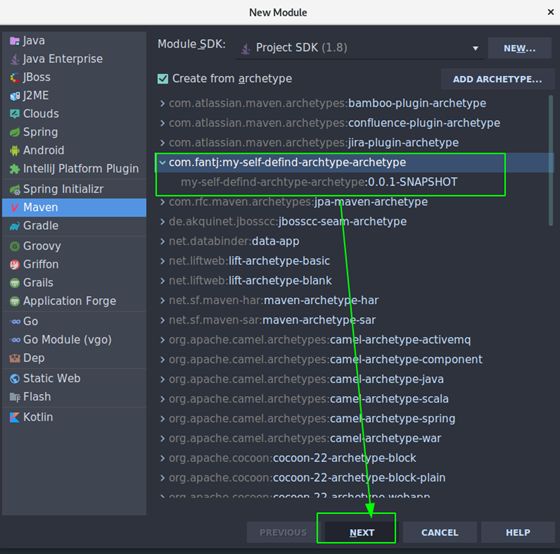
Task: Click the Next button
Action: (362, 533)
